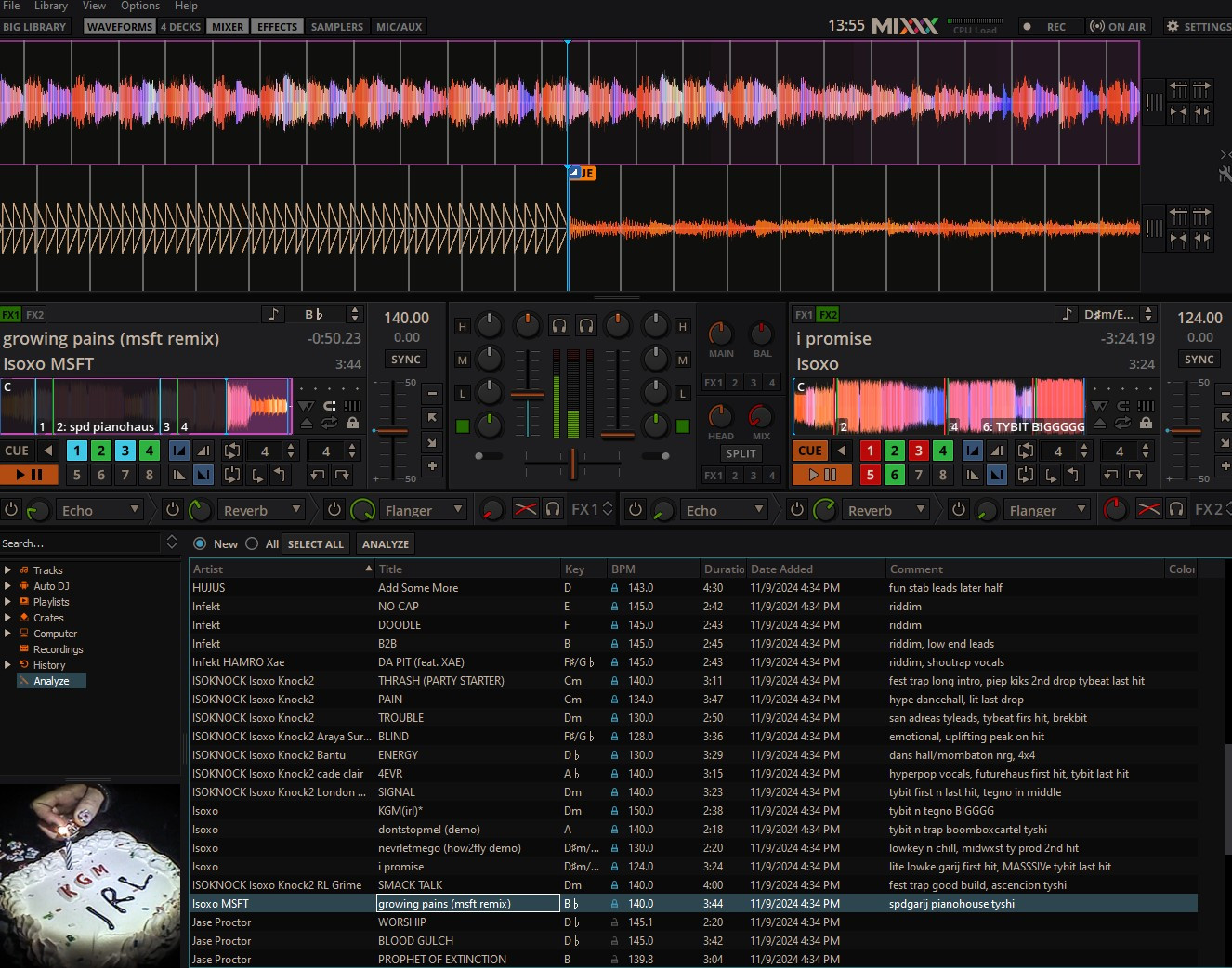
Task: Toggle the MIC/AUX view tab
Action: coord(399,27)
